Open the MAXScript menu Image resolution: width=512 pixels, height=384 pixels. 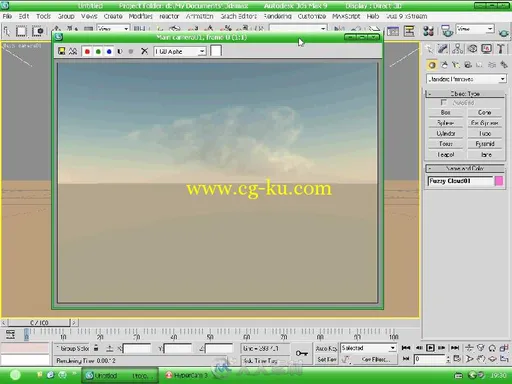pyautogui.click(x=346, y=16)
